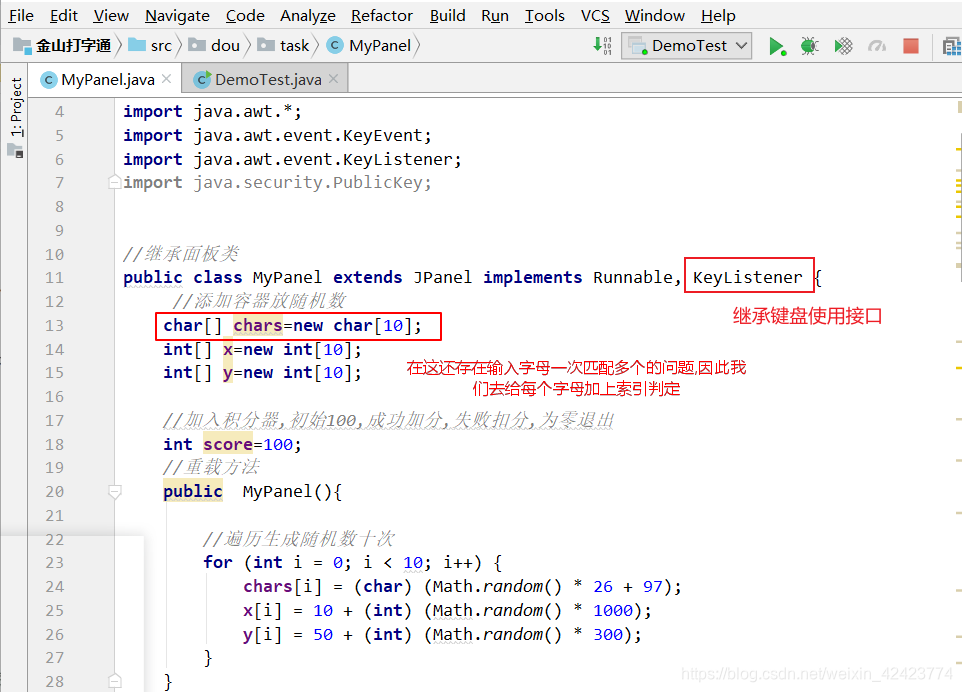Click the for keyword on line 23
This screenshot has width=962, height=692.
point(218,563)
